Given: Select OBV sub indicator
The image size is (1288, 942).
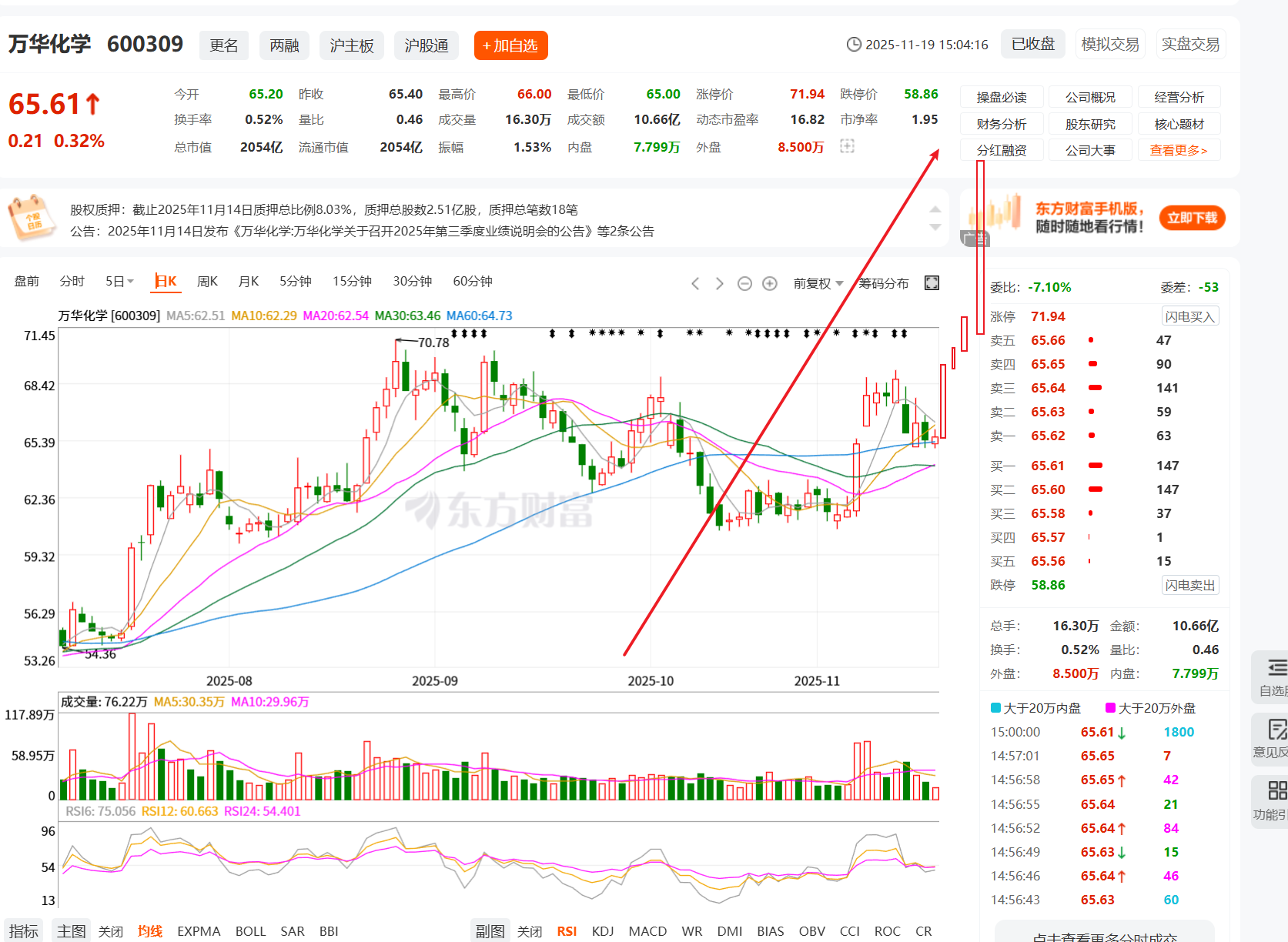Looking at the screenshot, I should [x=811, y=931].
